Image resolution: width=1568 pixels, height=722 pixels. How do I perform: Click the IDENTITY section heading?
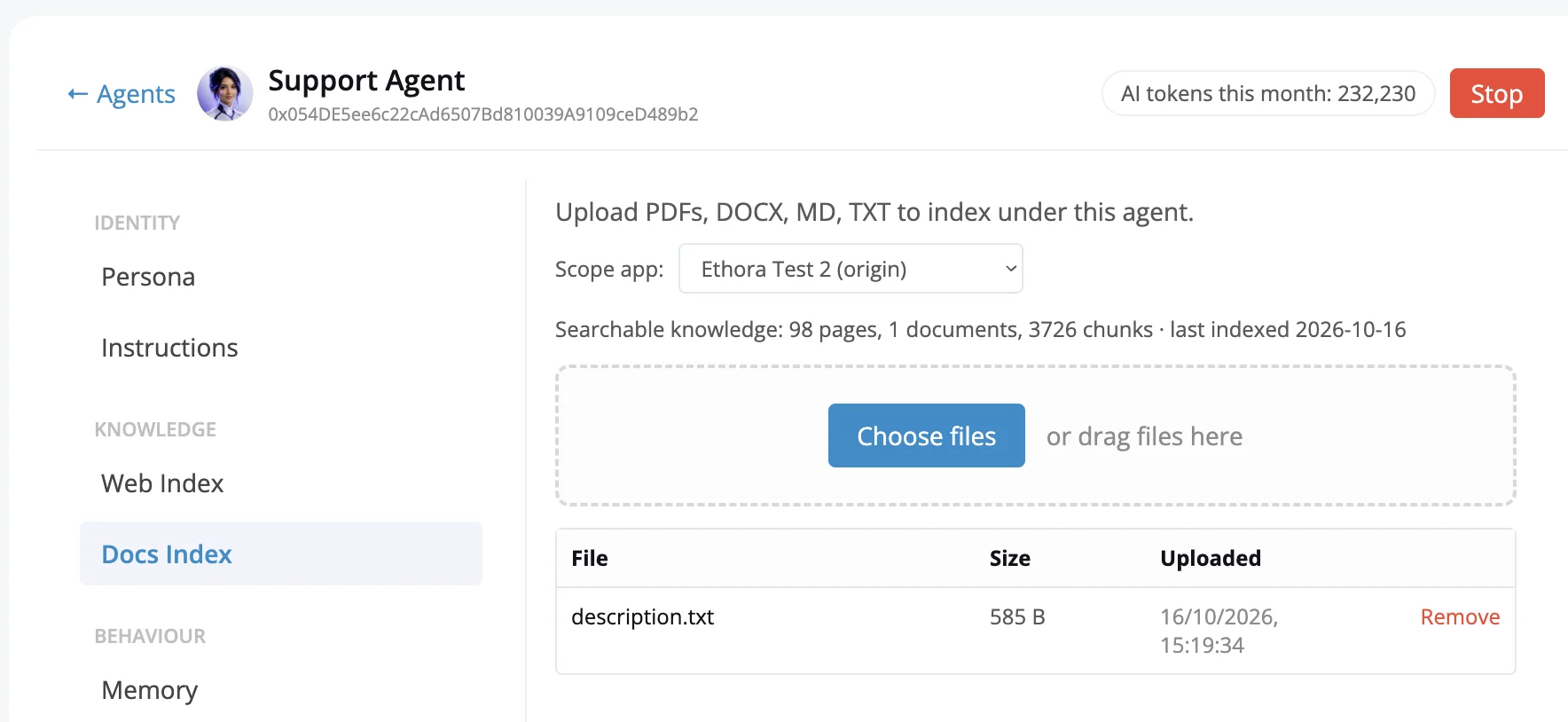[x=137, y=224]
